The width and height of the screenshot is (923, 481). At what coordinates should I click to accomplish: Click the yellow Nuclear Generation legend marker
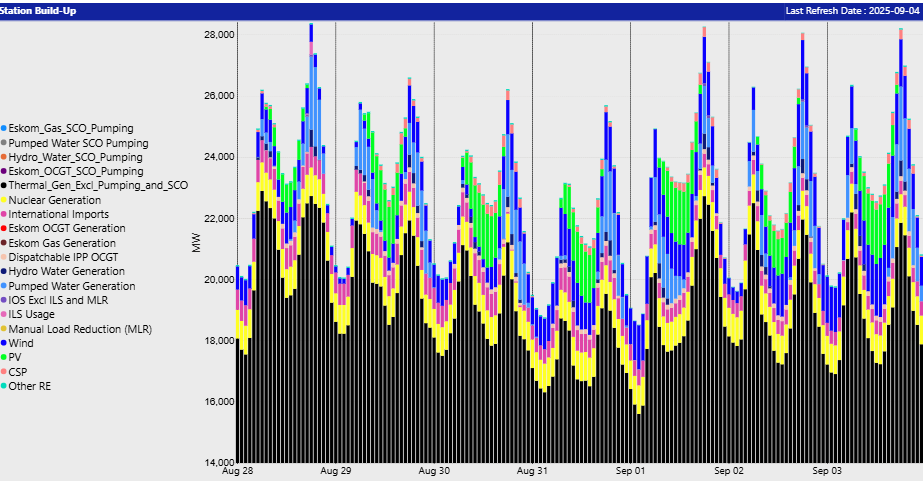[x=4, y=200]
